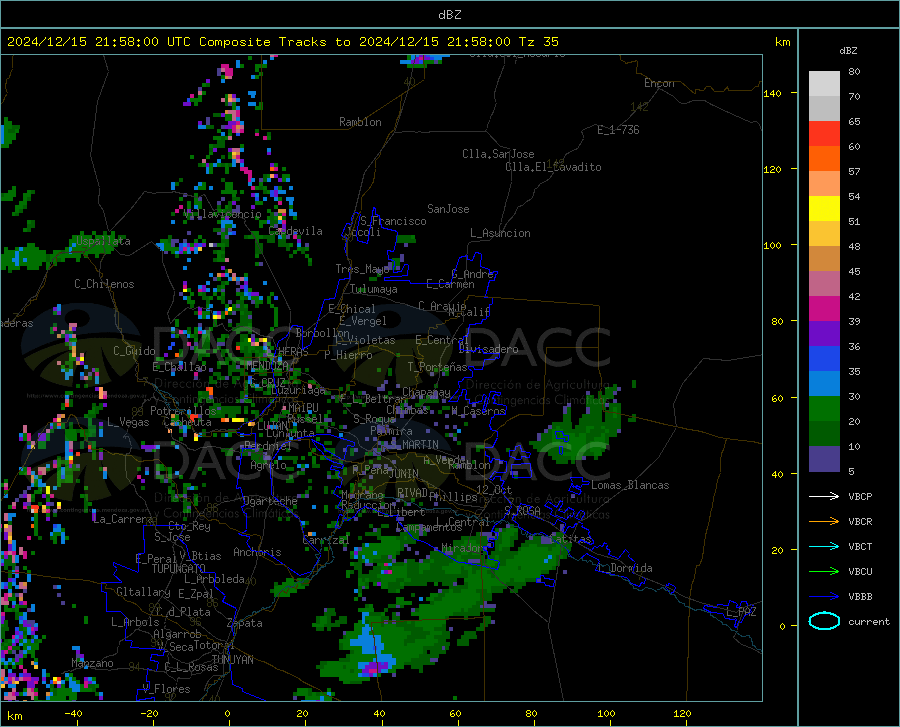900x727 pixels.
Task: Click the green VBCU arrow in legend
Action: pos(824,572)
